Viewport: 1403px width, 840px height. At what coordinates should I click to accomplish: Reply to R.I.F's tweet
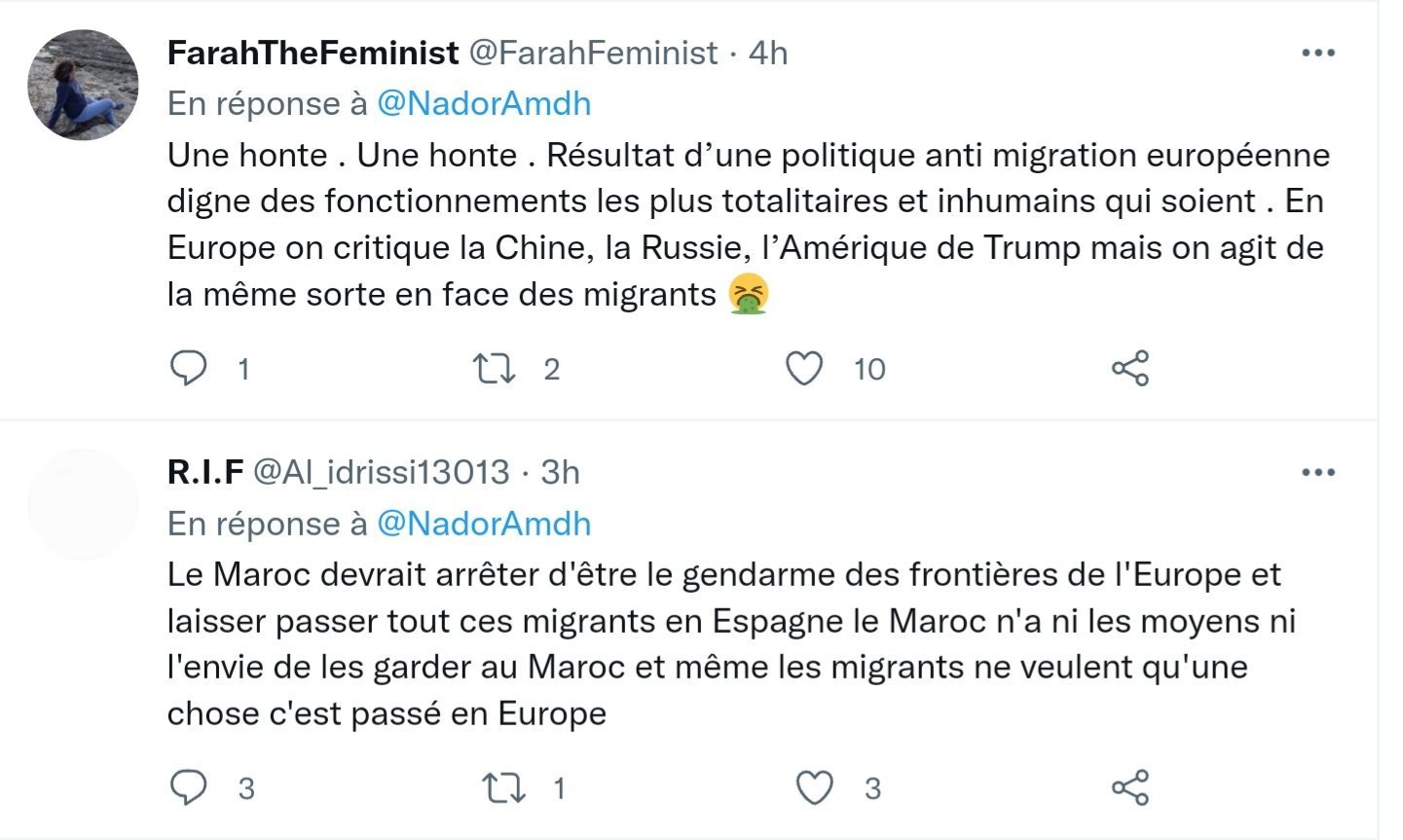point(189,788)
